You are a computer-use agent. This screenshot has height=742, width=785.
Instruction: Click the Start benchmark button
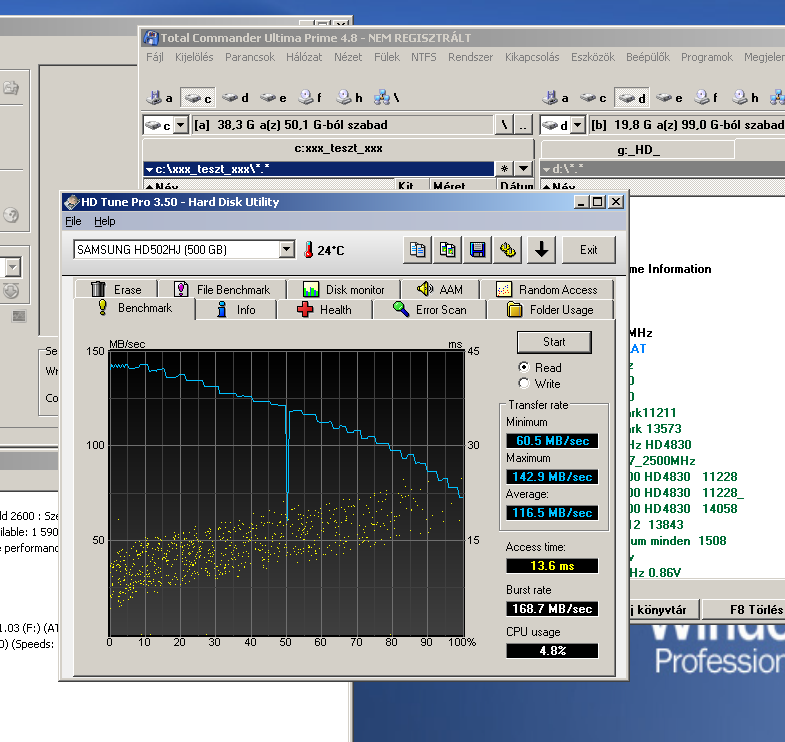tap(554, 342)
